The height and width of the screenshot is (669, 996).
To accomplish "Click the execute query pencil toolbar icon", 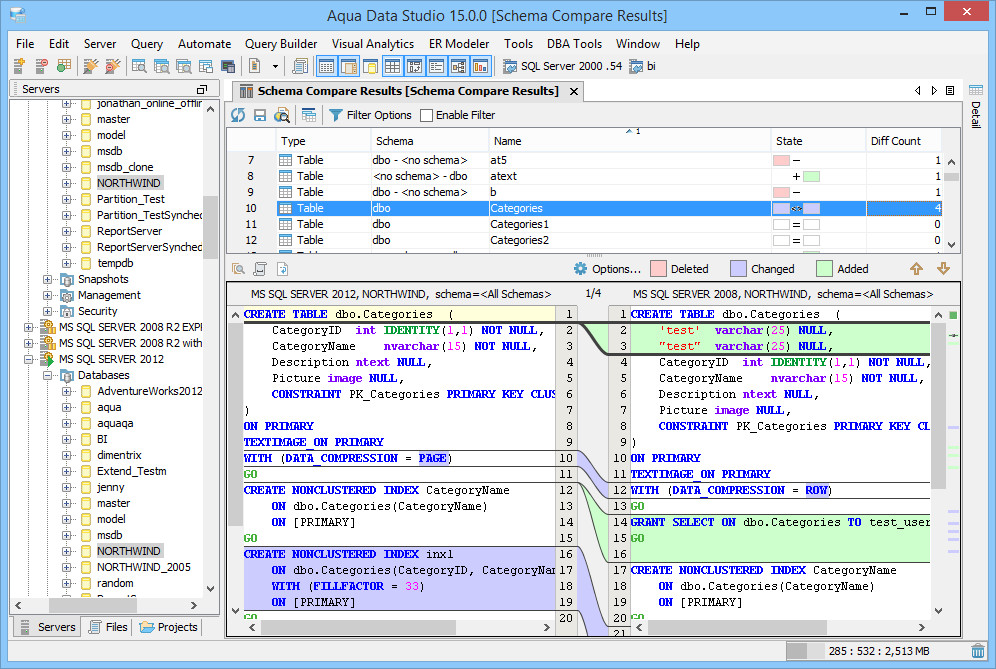I will pos(91,65).
